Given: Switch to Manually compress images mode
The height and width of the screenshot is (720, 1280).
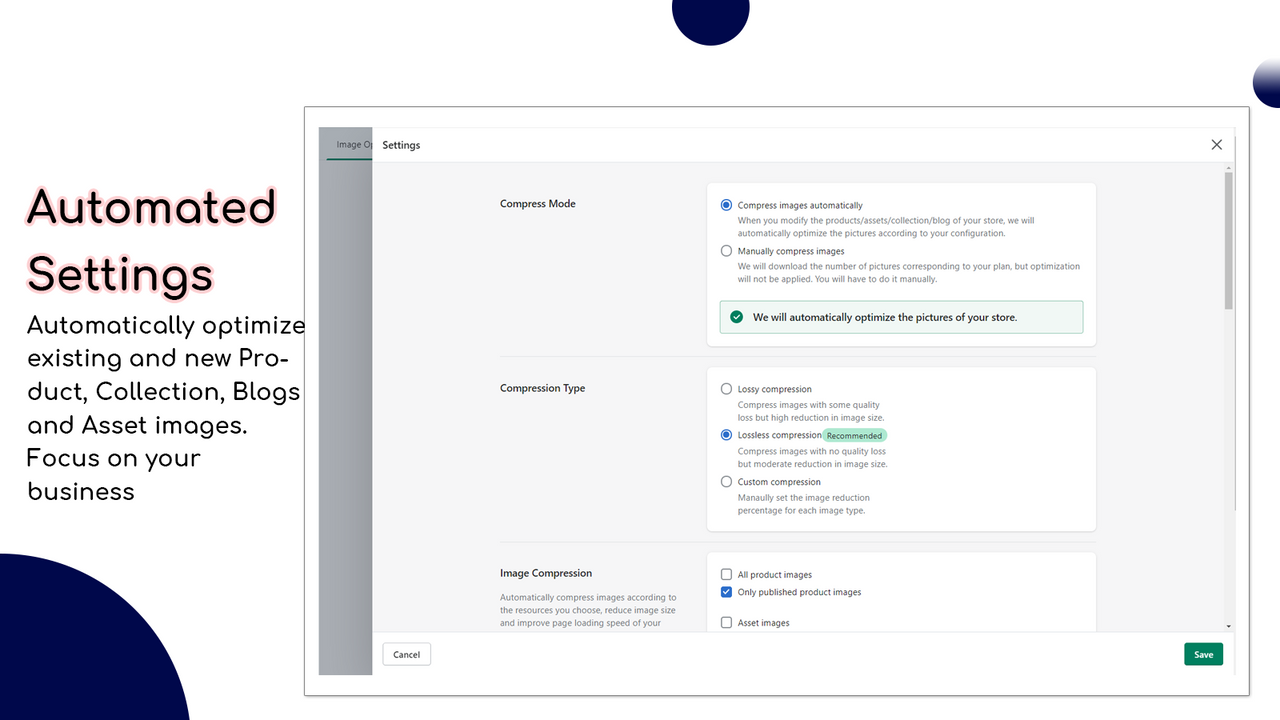Looking at the screenshot, I should [726, 250].
